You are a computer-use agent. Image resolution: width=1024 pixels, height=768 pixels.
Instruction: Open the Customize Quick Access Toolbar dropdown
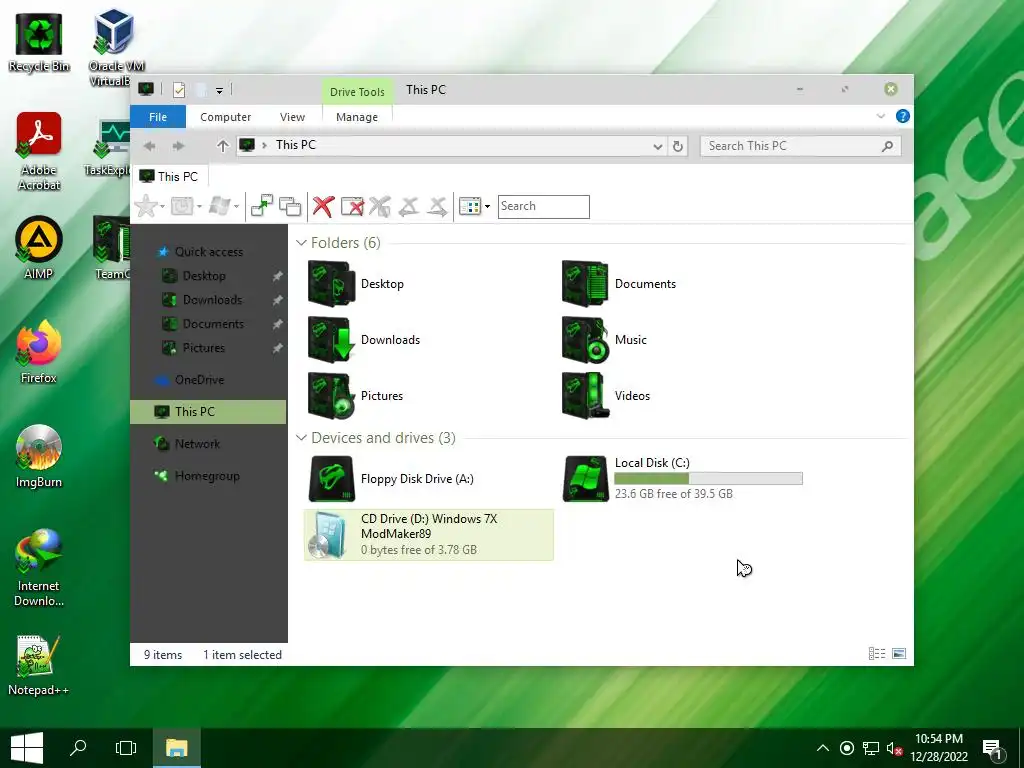point(219,90)
